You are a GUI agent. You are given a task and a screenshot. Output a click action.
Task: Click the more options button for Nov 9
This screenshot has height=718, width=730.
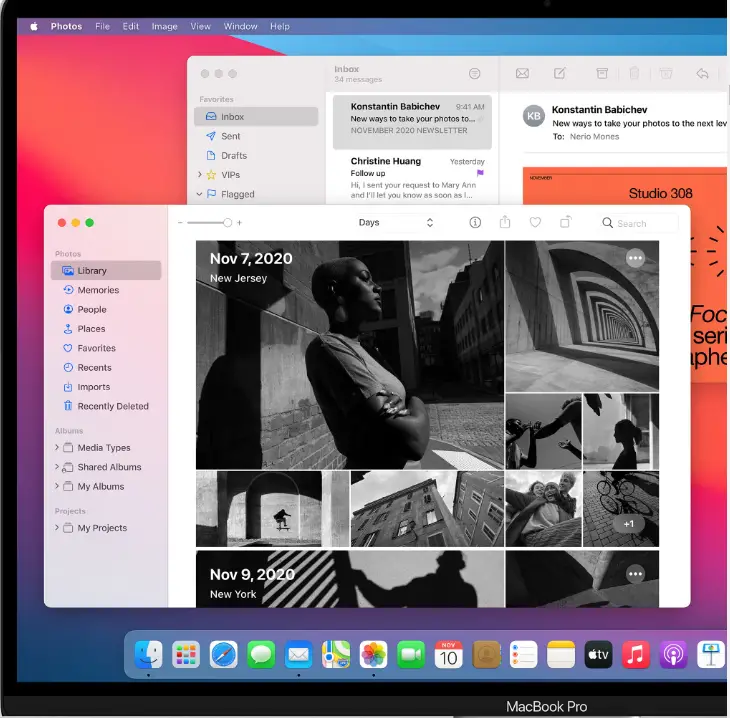635,574
